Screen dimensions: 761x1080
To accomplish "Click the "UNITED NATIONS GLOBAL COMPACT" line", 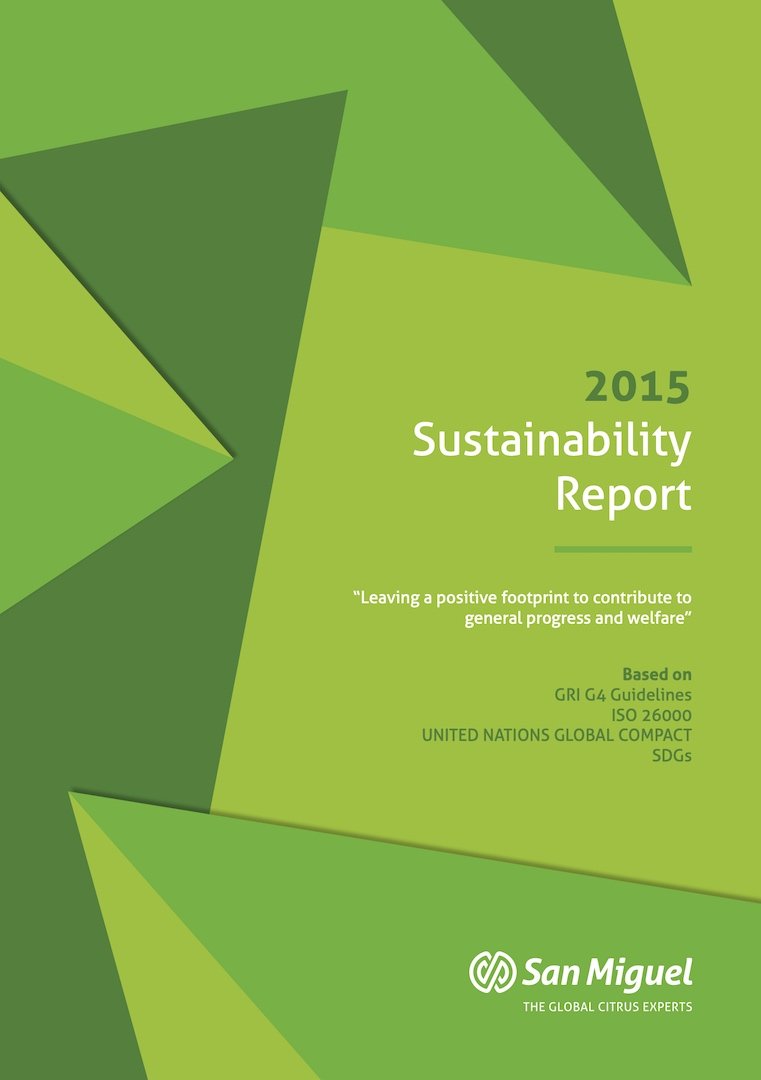I will (x=556, y=735).
